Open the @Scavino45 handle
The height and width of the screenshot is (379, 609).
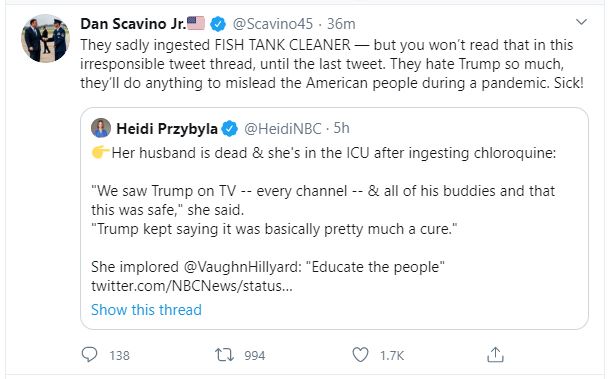[273, 24]
